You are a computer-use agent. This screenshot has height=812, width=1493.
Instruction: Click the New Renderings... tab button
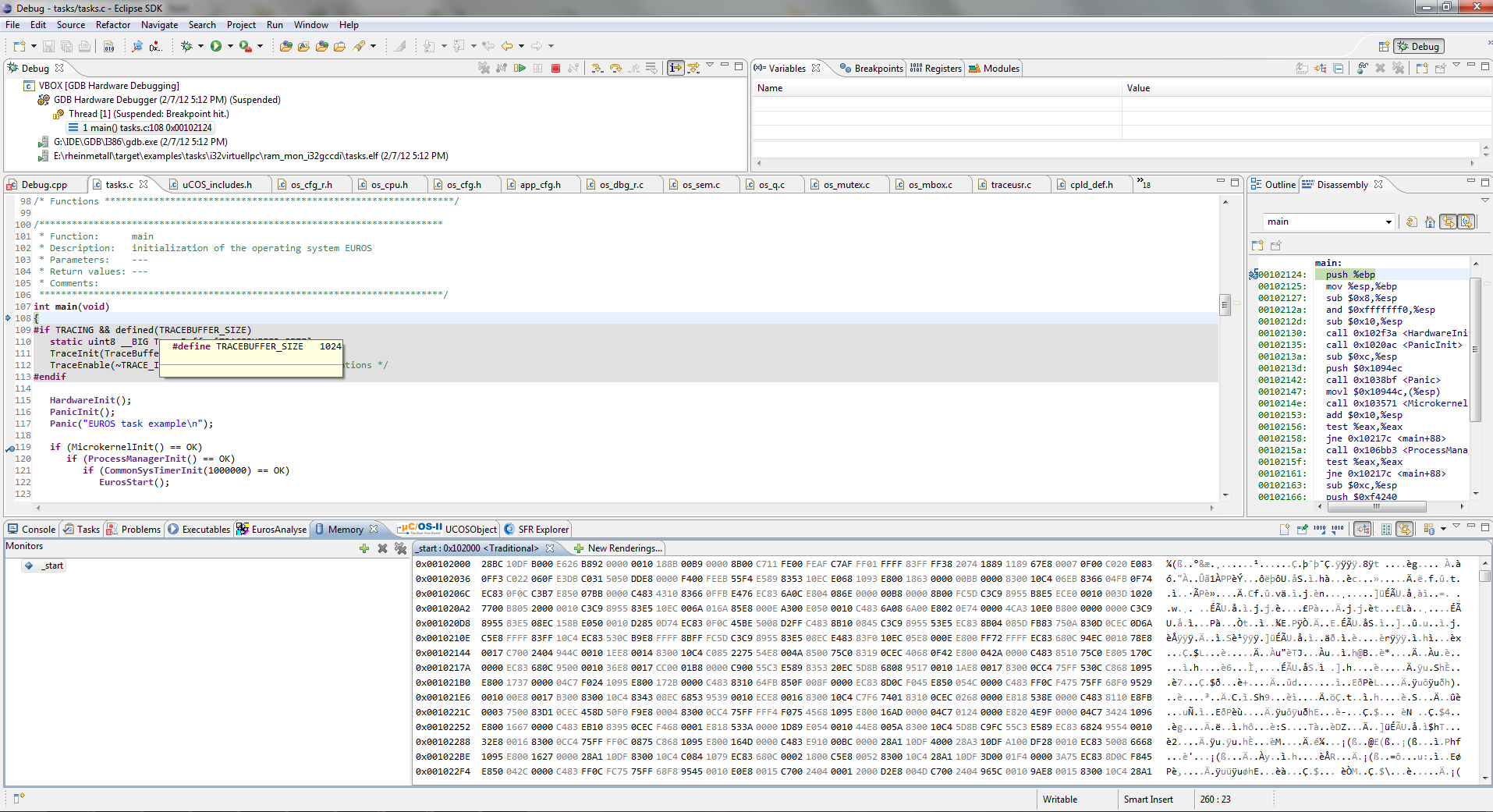(x=618, y=548)
